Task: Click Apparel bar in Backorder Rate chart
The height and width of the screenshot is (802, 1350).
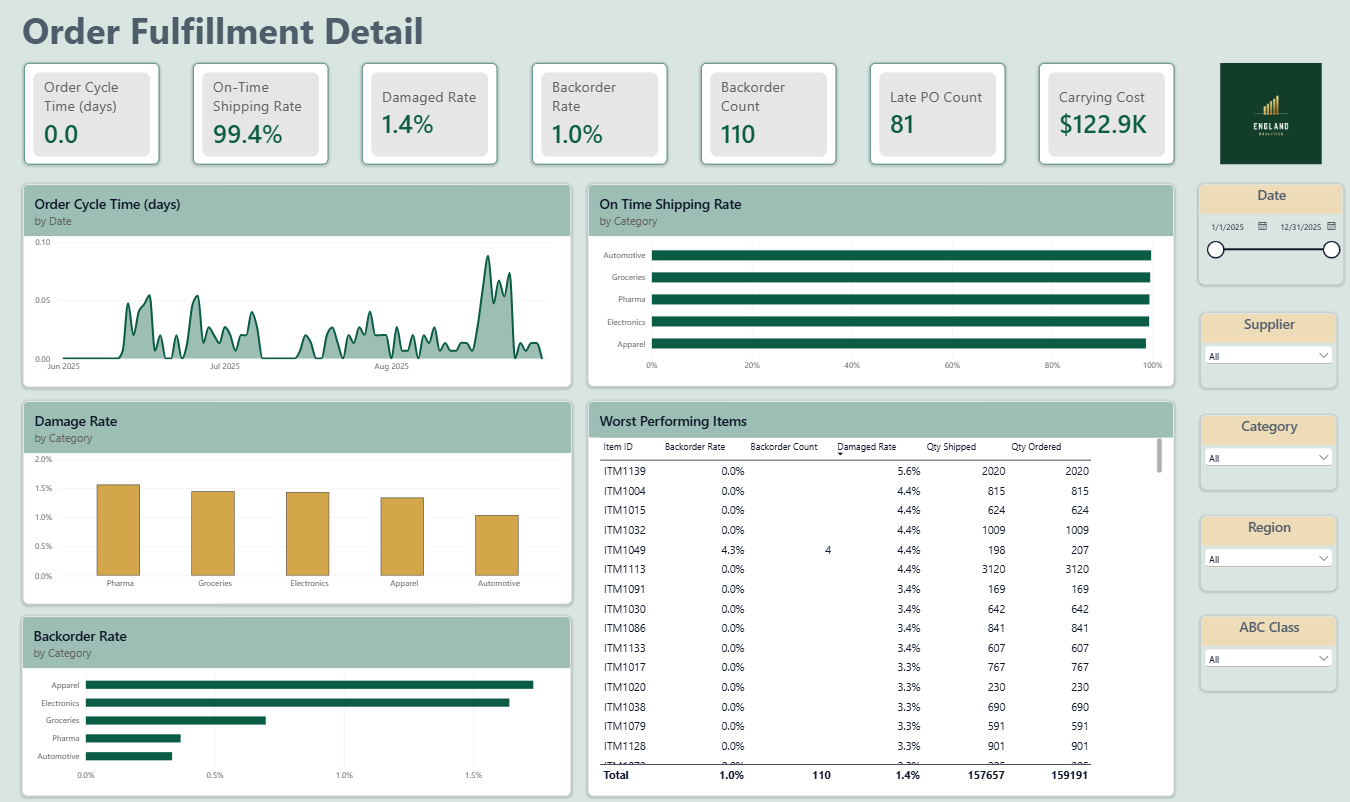Action: (x=309, y=685)
